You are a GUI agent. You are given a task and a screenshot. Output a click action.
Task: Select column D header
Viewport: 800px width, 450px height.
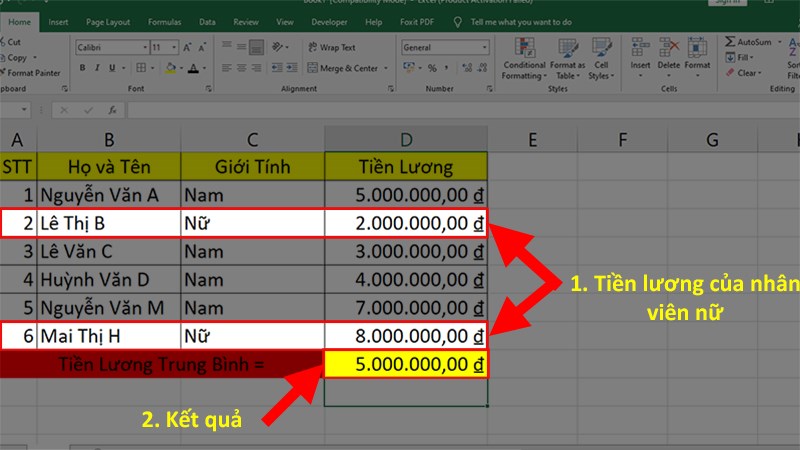click(x=406, y=139)
